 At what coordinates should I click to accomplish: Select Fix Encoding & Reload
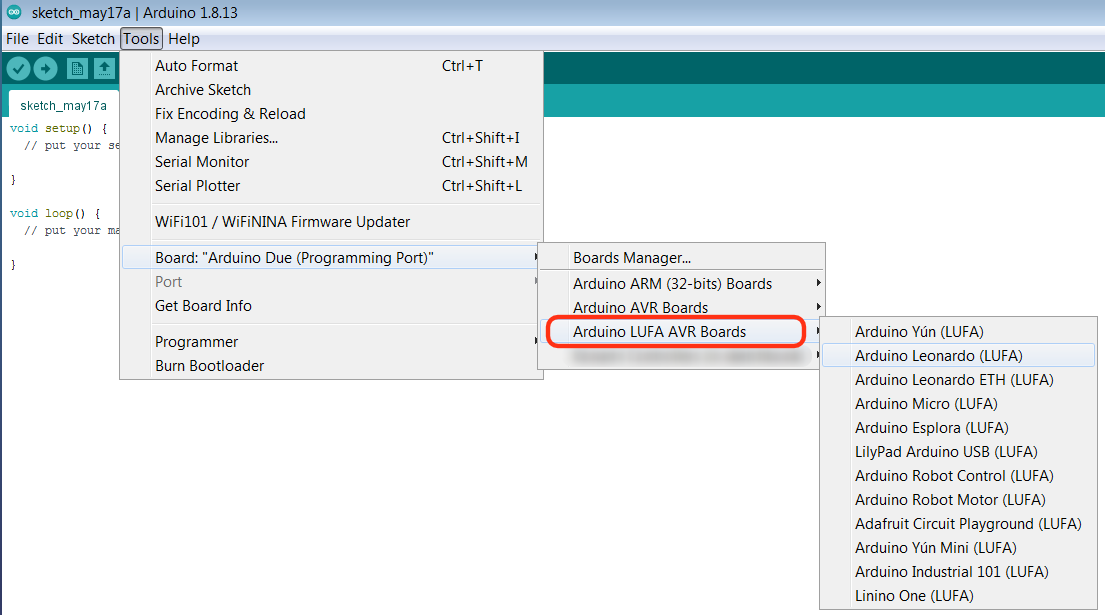(331, 113)
